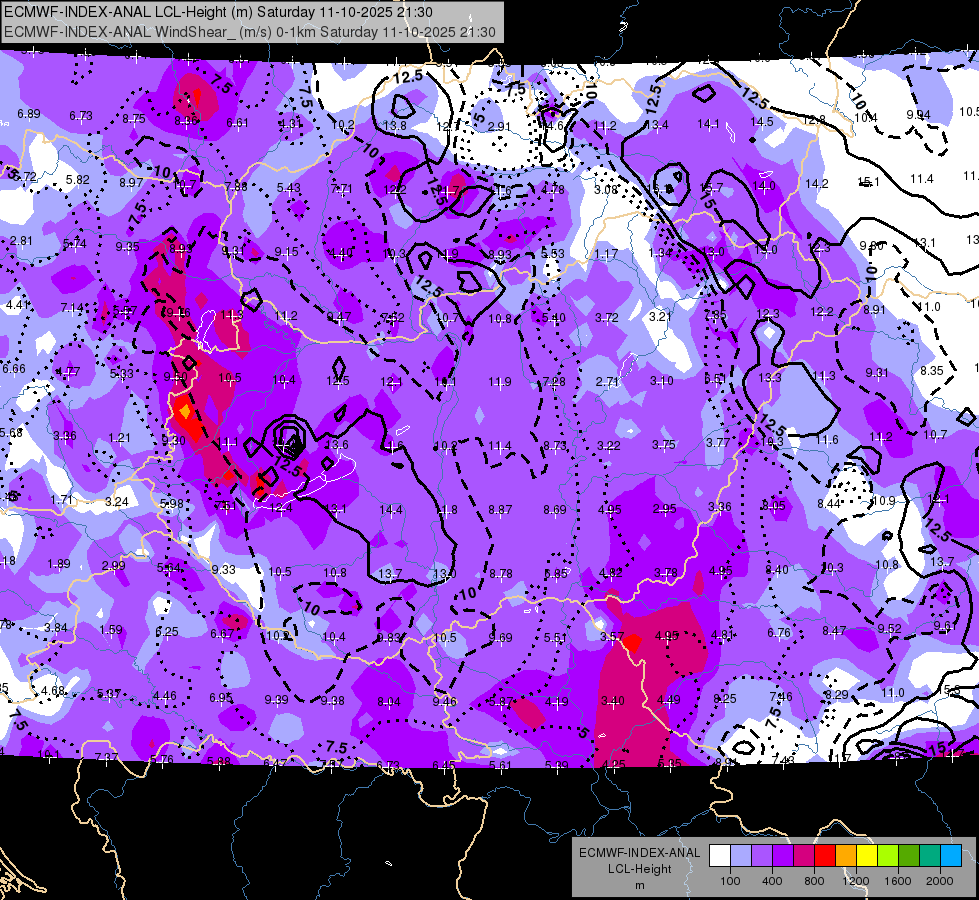Screen dimensions: 979x900
Task: Click the grid value 14.5
Action: 762,121
